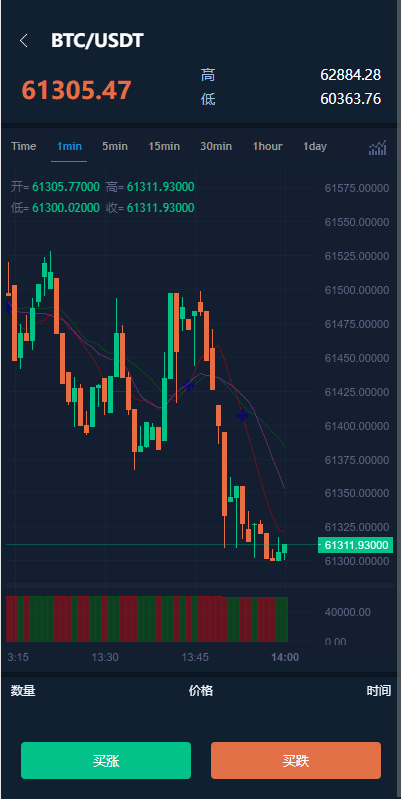Click the upper blue cross chart marker
401x799 pixels.
(x=189, y=385)
